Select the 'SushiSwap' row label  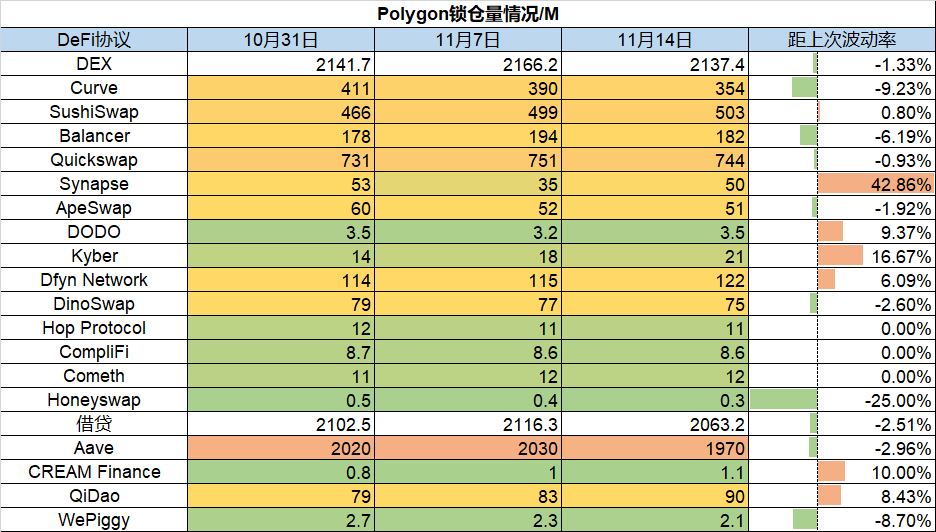tap(94, 112)
